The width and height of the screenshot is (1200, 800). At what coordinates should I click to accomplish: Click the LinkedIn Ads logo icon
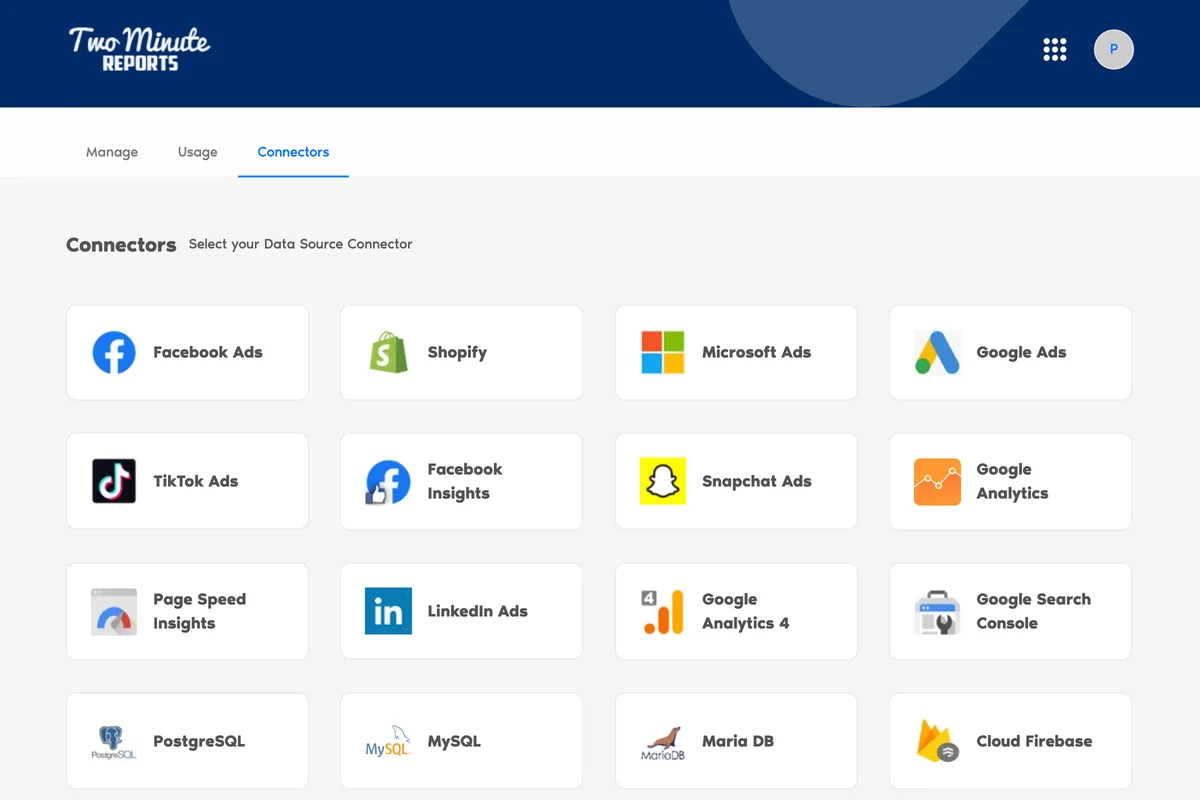pos(388,611)
